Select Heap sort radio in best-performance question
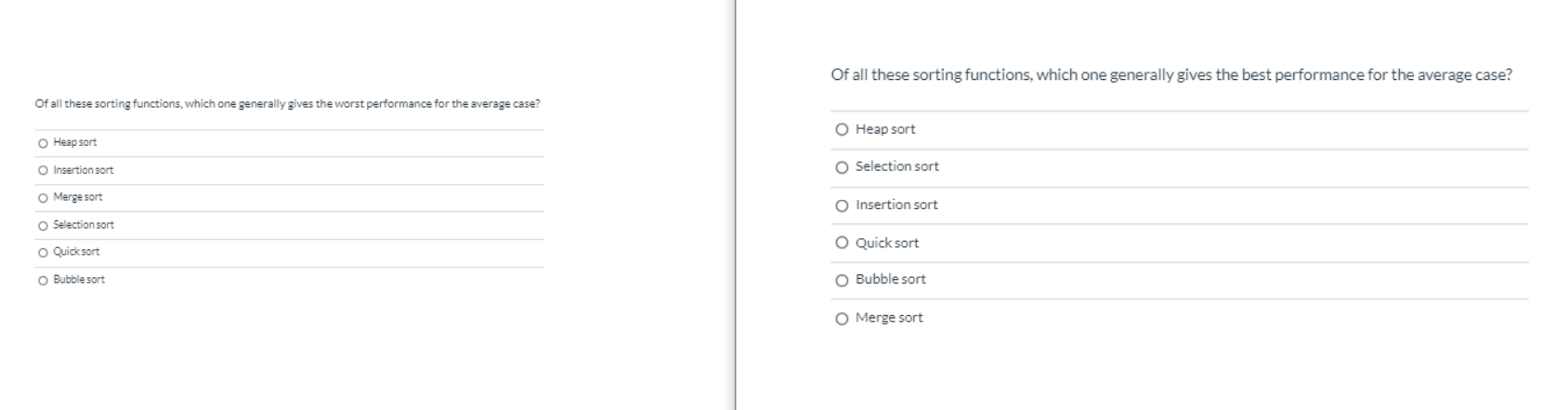 (842, 130)
